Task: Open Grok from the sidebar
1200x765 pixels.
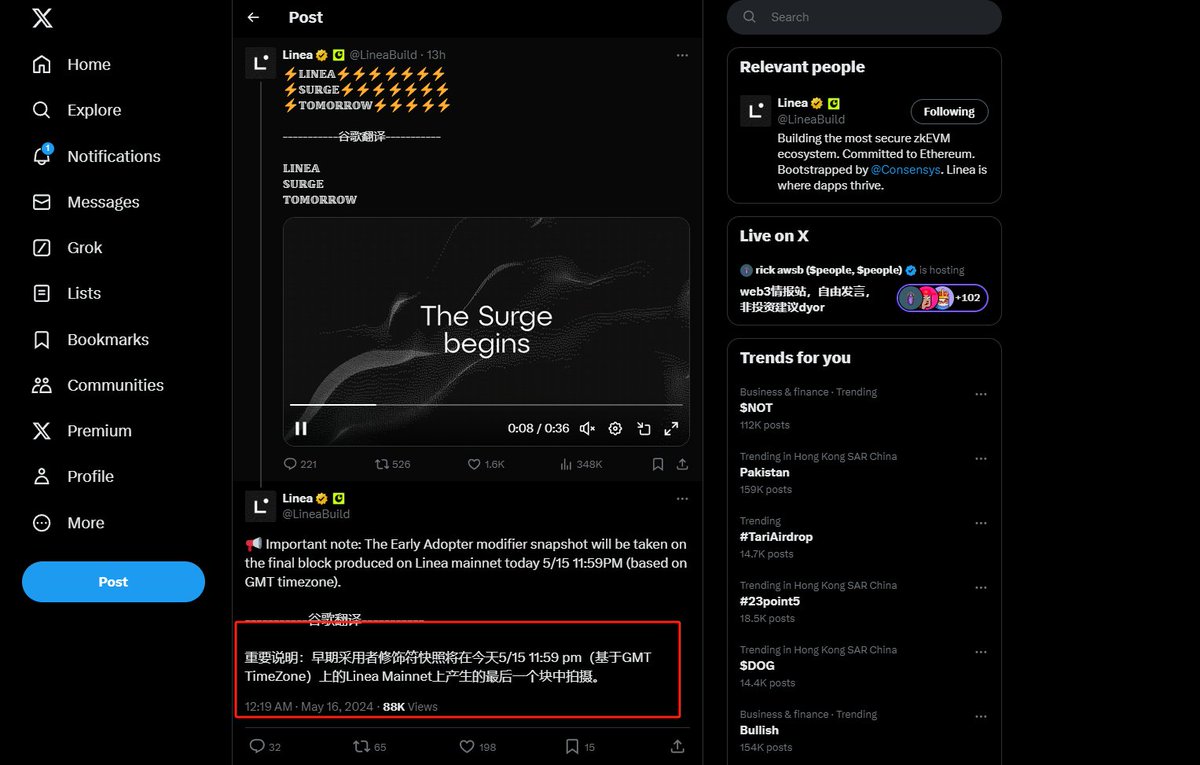Action: pyautogui.click(x=68, y=248)
